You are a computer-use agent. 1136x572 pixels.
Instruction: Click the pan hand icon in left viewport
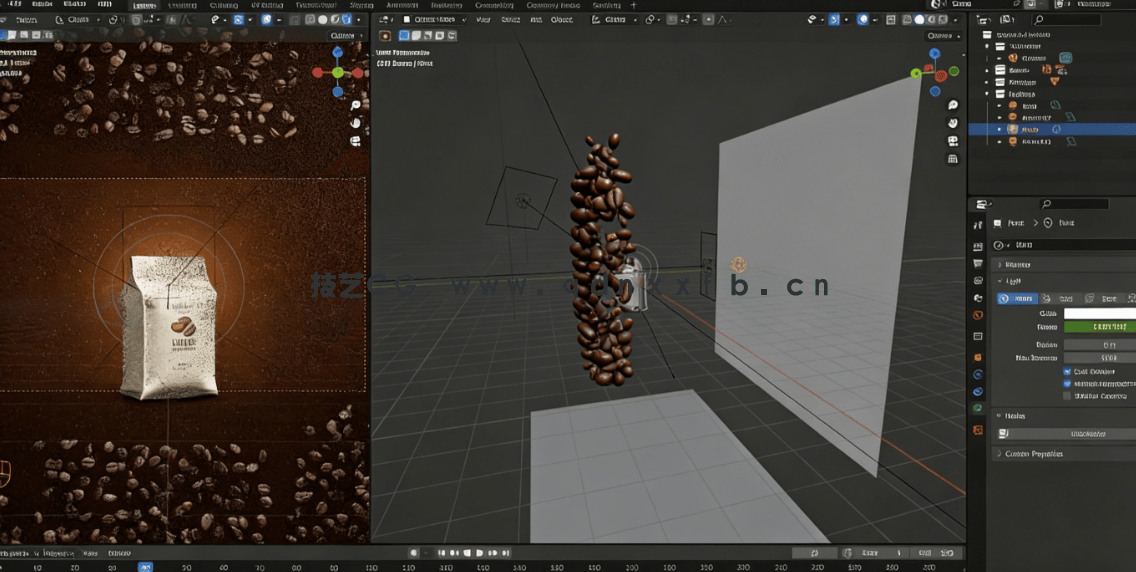[356, 123]
